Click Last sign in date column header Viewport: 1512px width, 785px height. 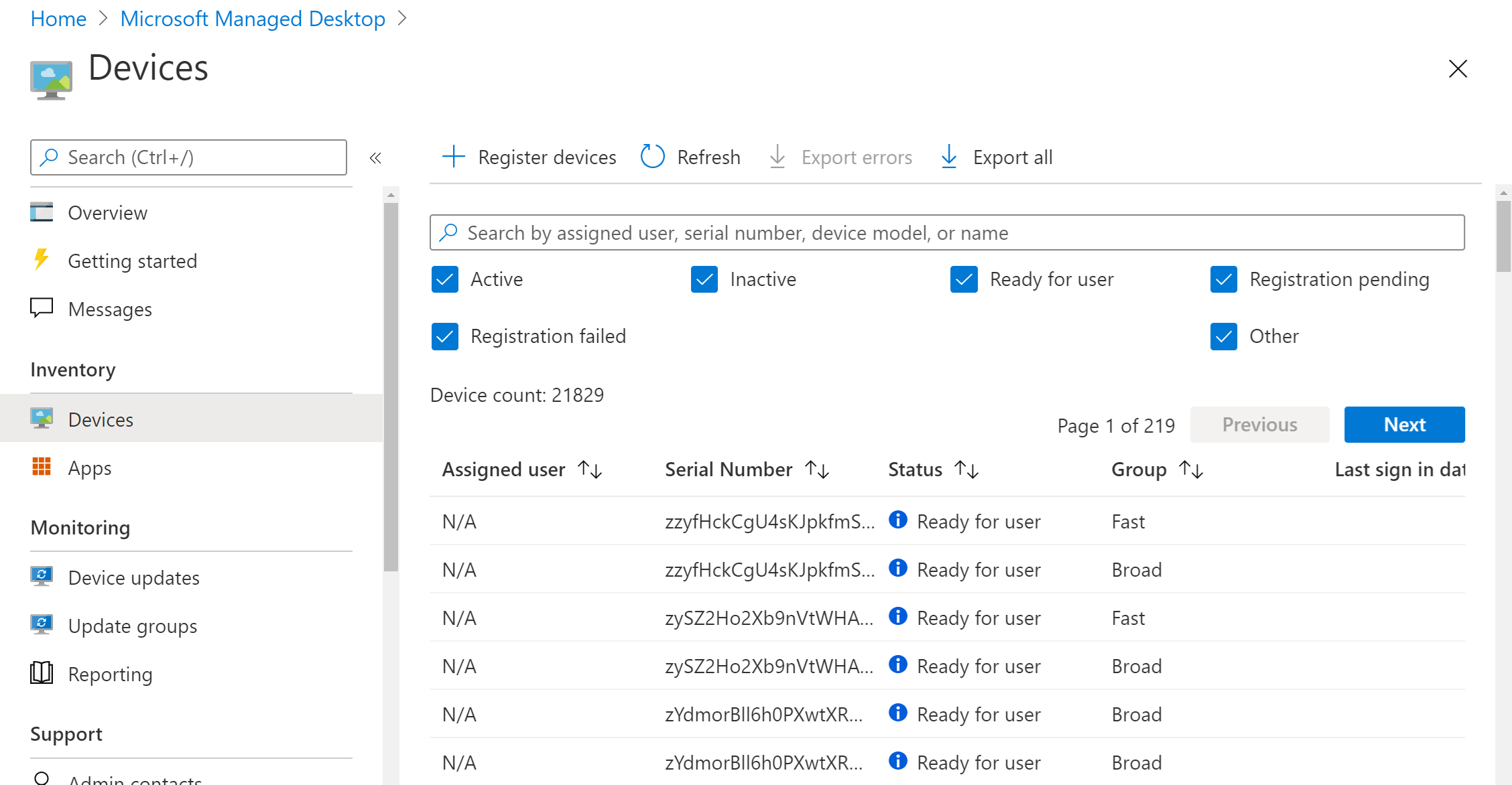[x=1399, y=470]
